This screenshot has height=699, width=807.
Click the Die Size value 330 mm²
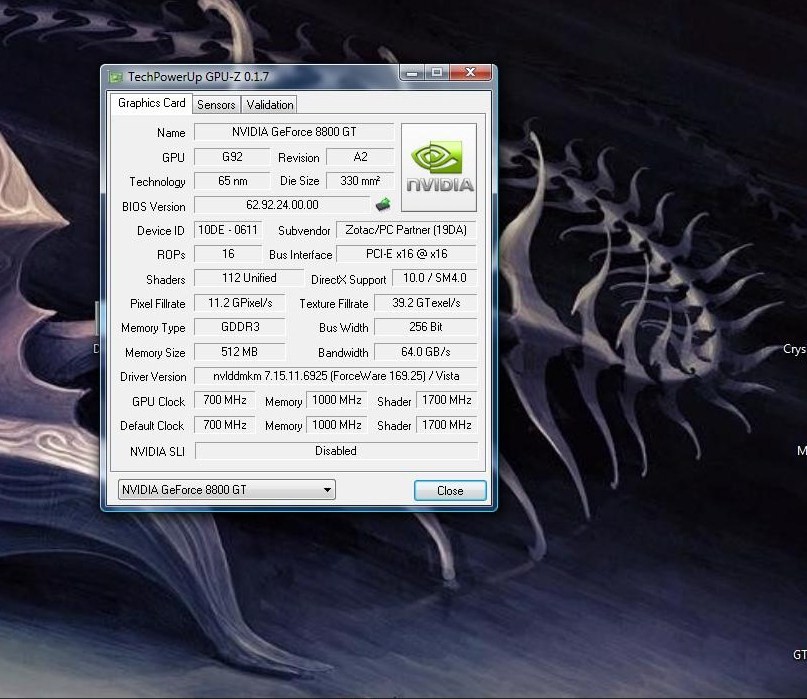tap(360, 181)
